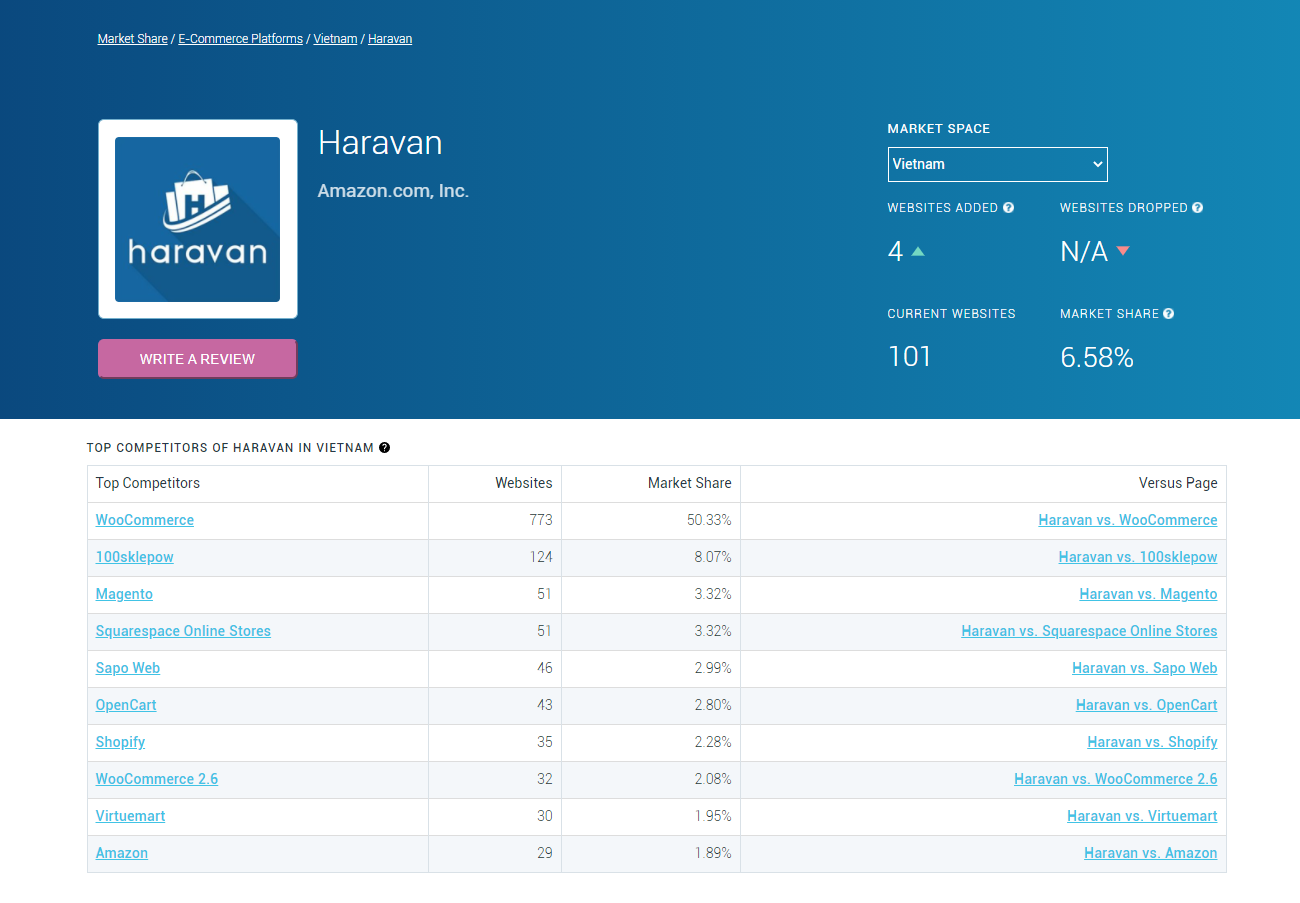
Task: Open the Market Space Vietnam dropdown
Action: 997,164
